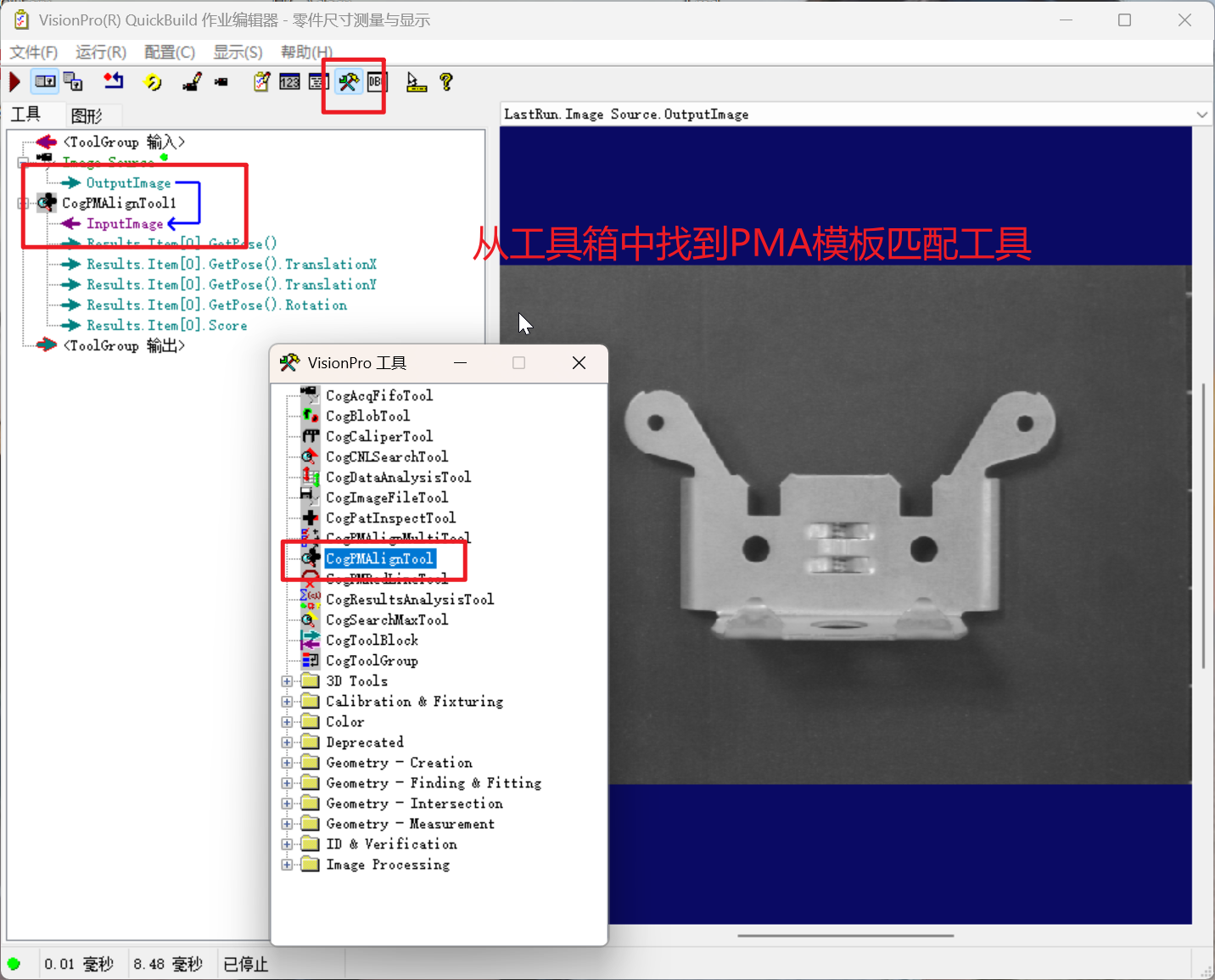Click the CogPMAlignTool icon in toolbox

click(x=311, y=558)
